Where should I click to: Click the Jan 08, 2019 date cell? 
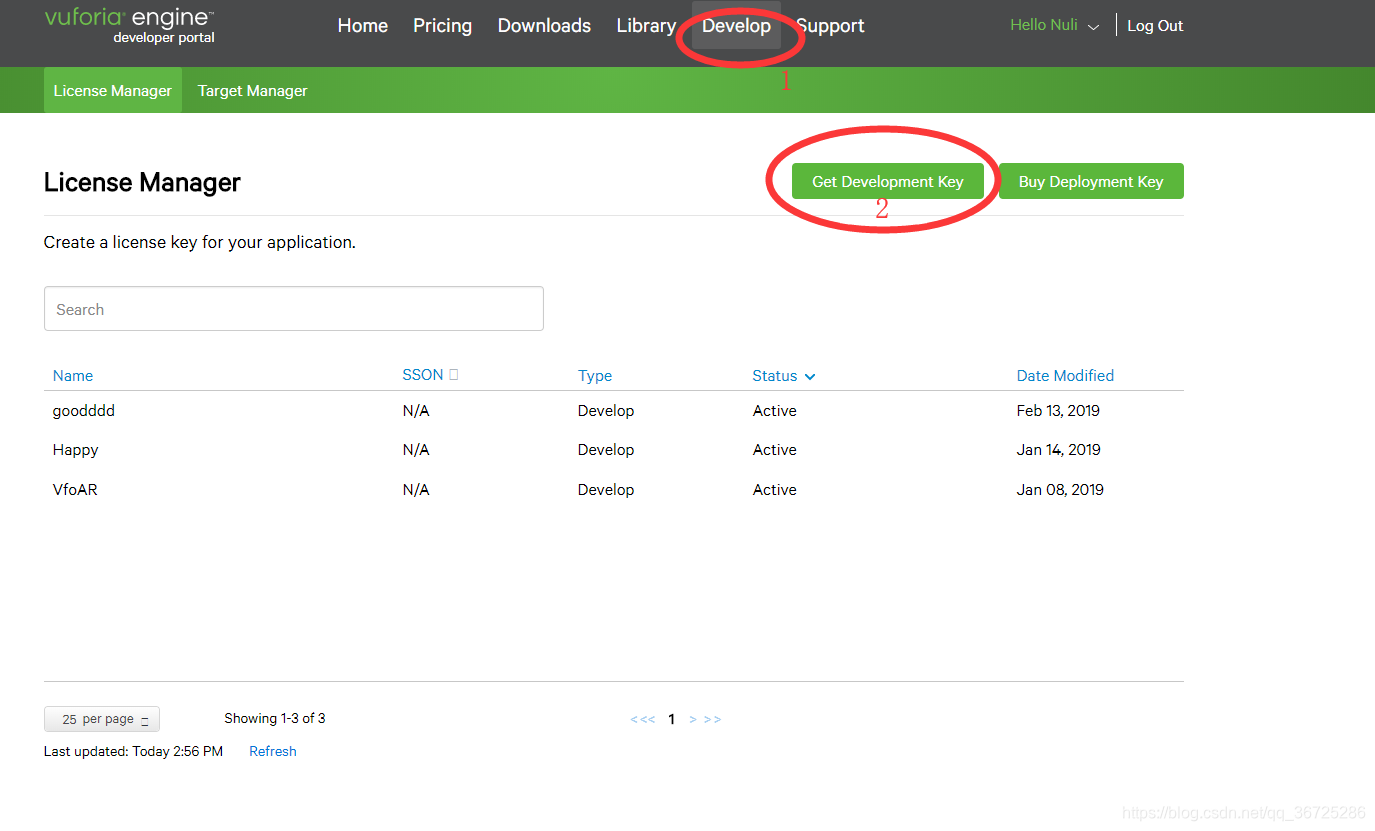[1060, 490]
